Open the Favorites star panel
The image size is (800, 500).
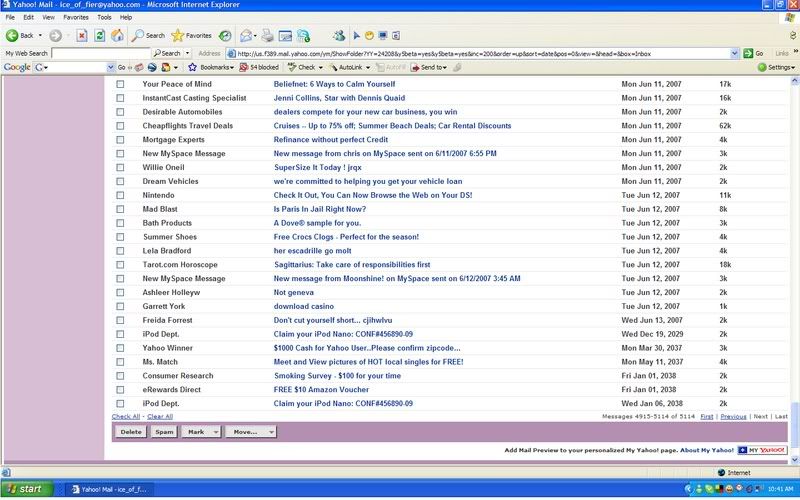[x=191, y=35]
